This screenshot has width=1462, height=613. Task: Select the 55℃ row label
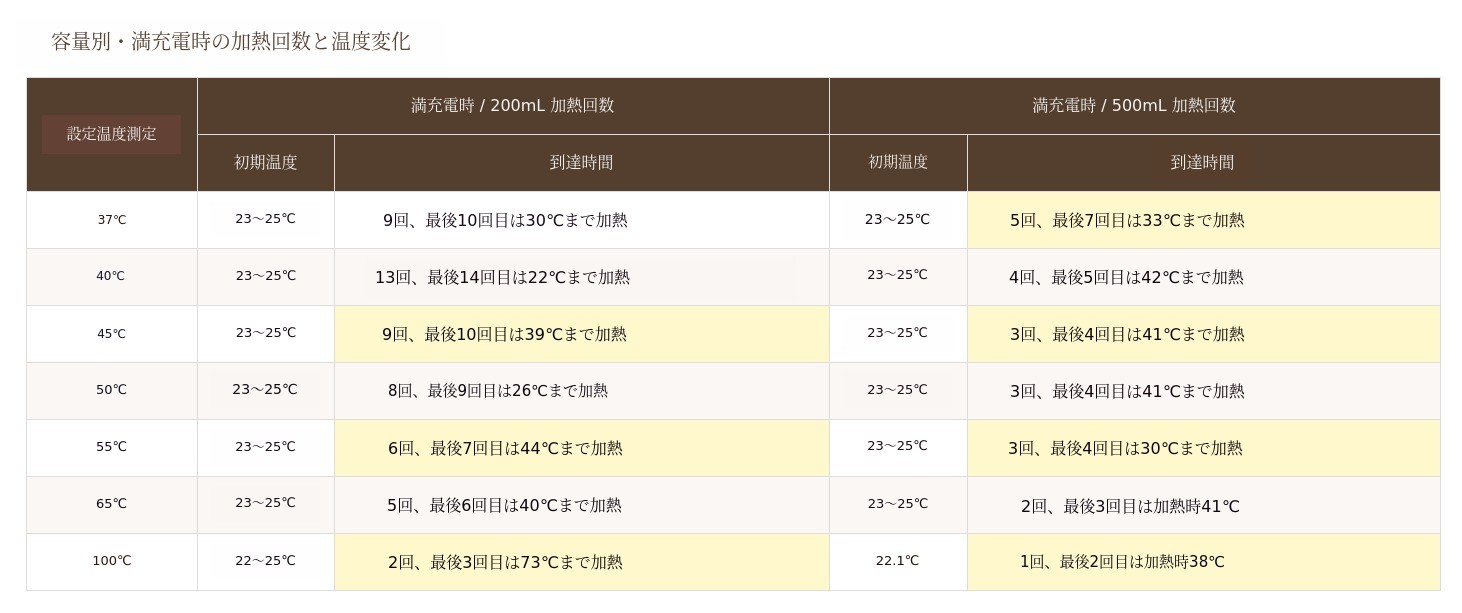pyautogui.click(x=111, y=447)
